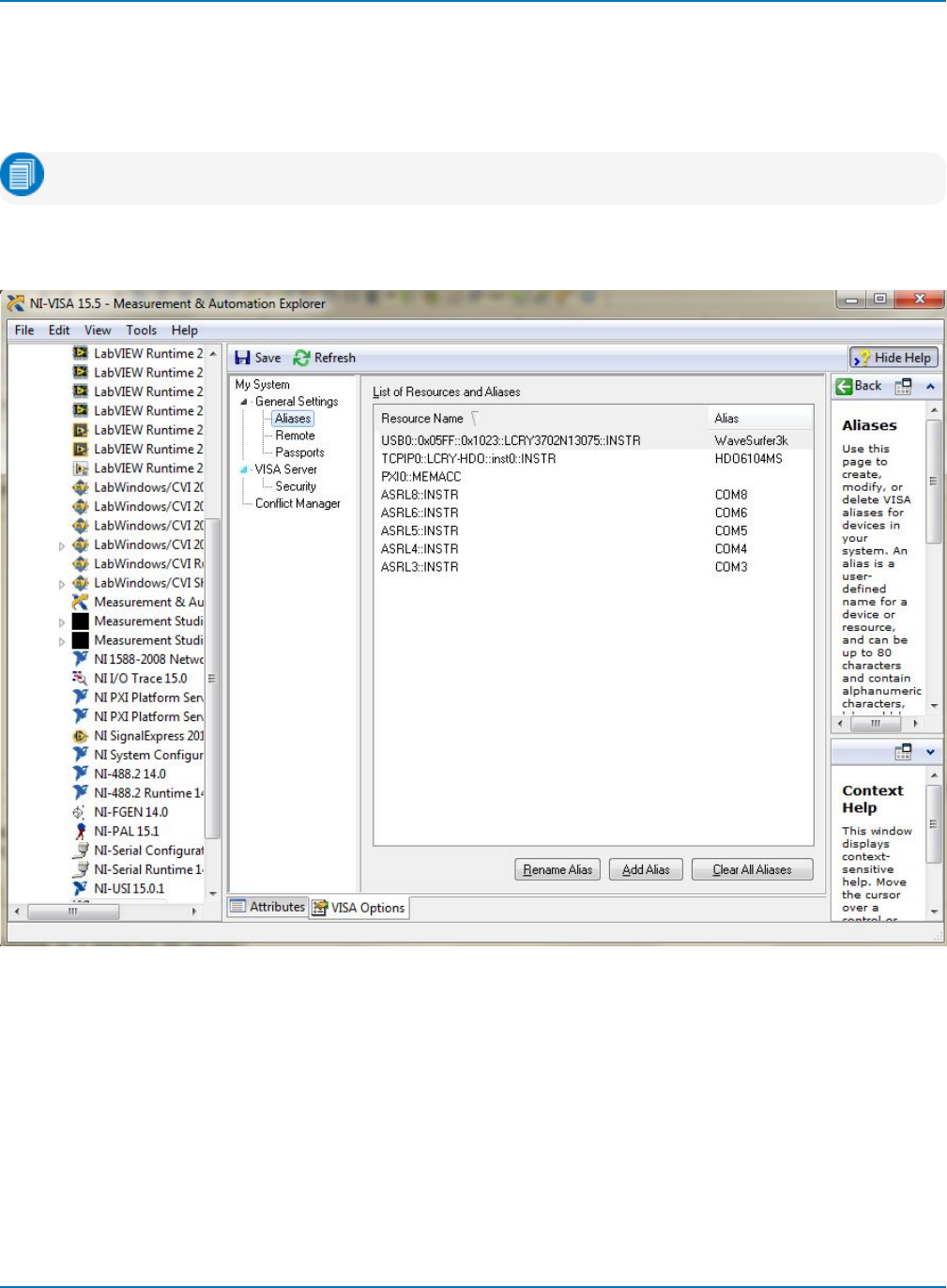947x1288 pixels.
Task: Select the USB0 LCRY3702N13075 resource row
Action: coord(593,440)
